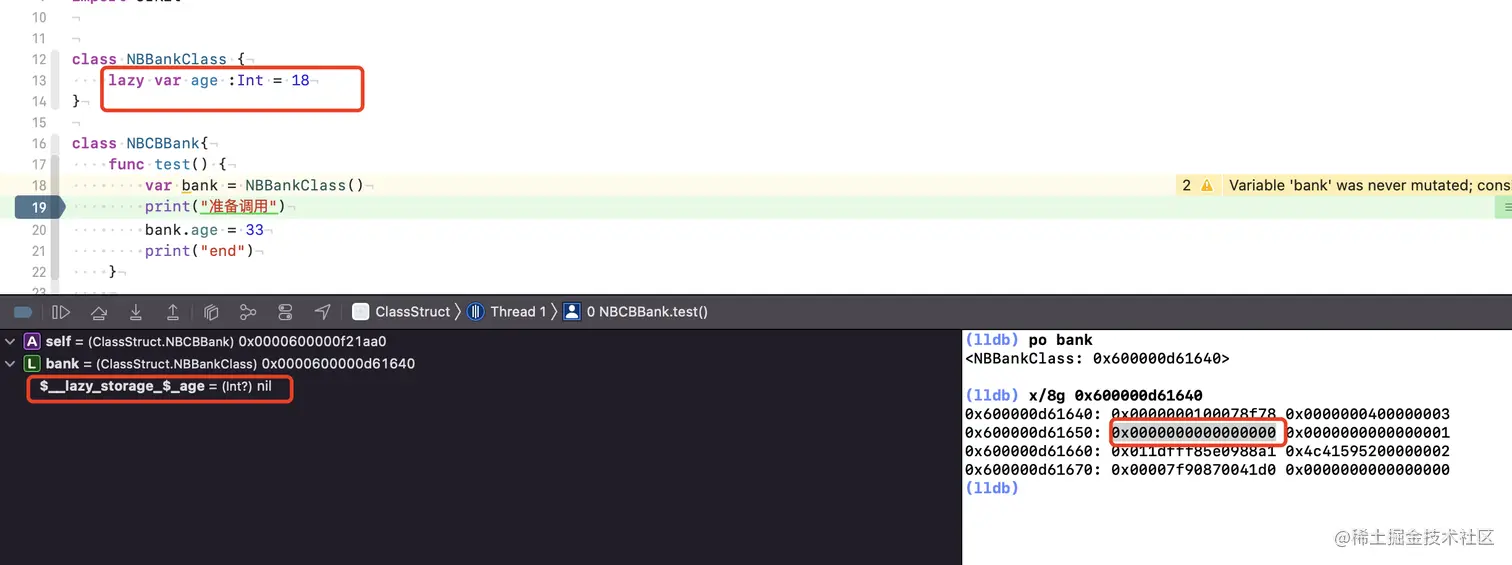Click 'NBBankClass' class name on line 12
The height and width of the screenshot is (565, 1512).
[x=176, y=59]
